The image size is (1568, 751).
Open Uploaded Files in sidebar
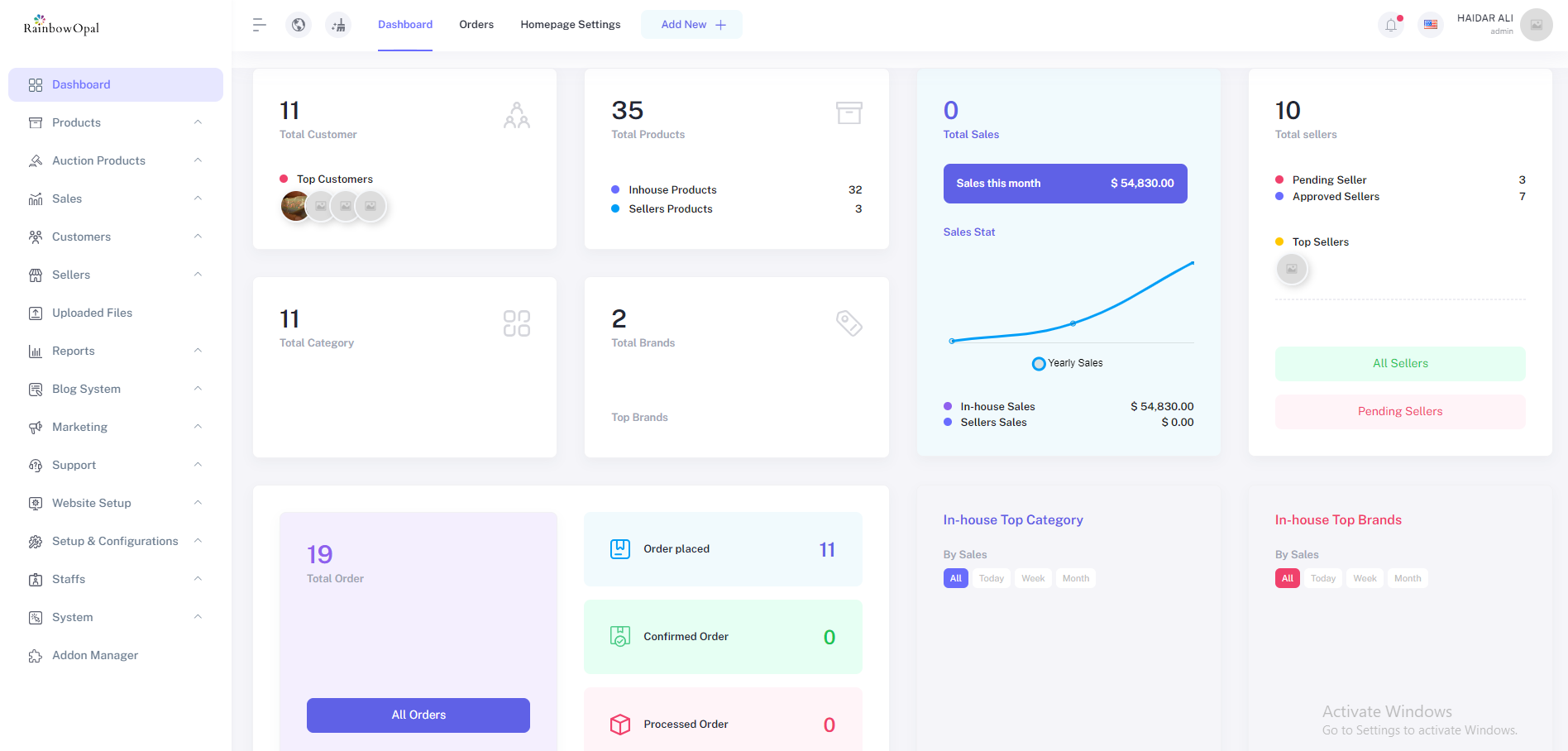coord(92,313)
